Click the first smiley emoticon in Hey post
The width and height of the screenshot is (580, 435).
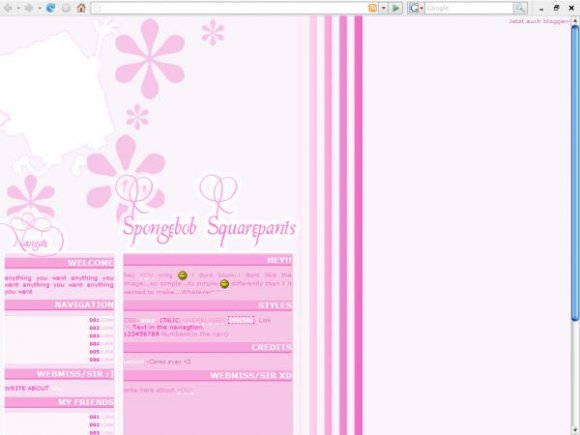(x=182, y=275)
